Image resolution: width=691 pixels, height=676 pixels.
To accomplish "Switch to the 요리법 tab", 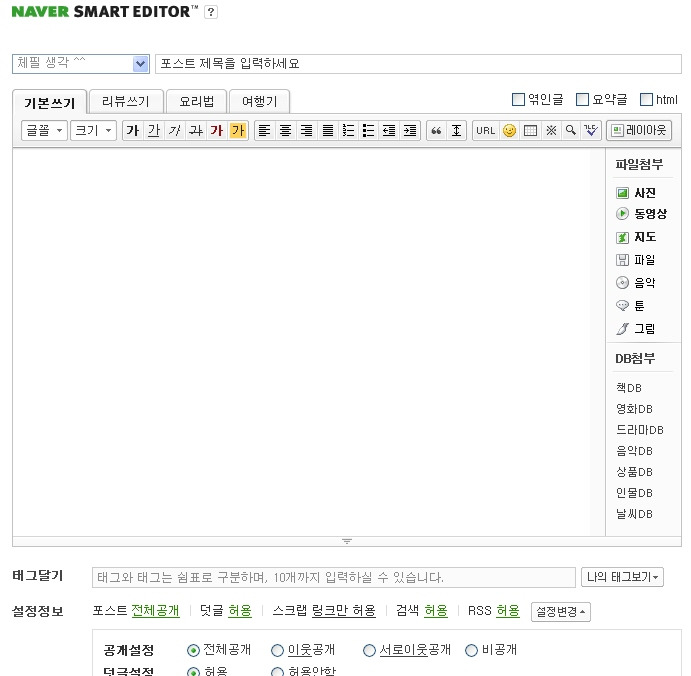I will [197, 101].
